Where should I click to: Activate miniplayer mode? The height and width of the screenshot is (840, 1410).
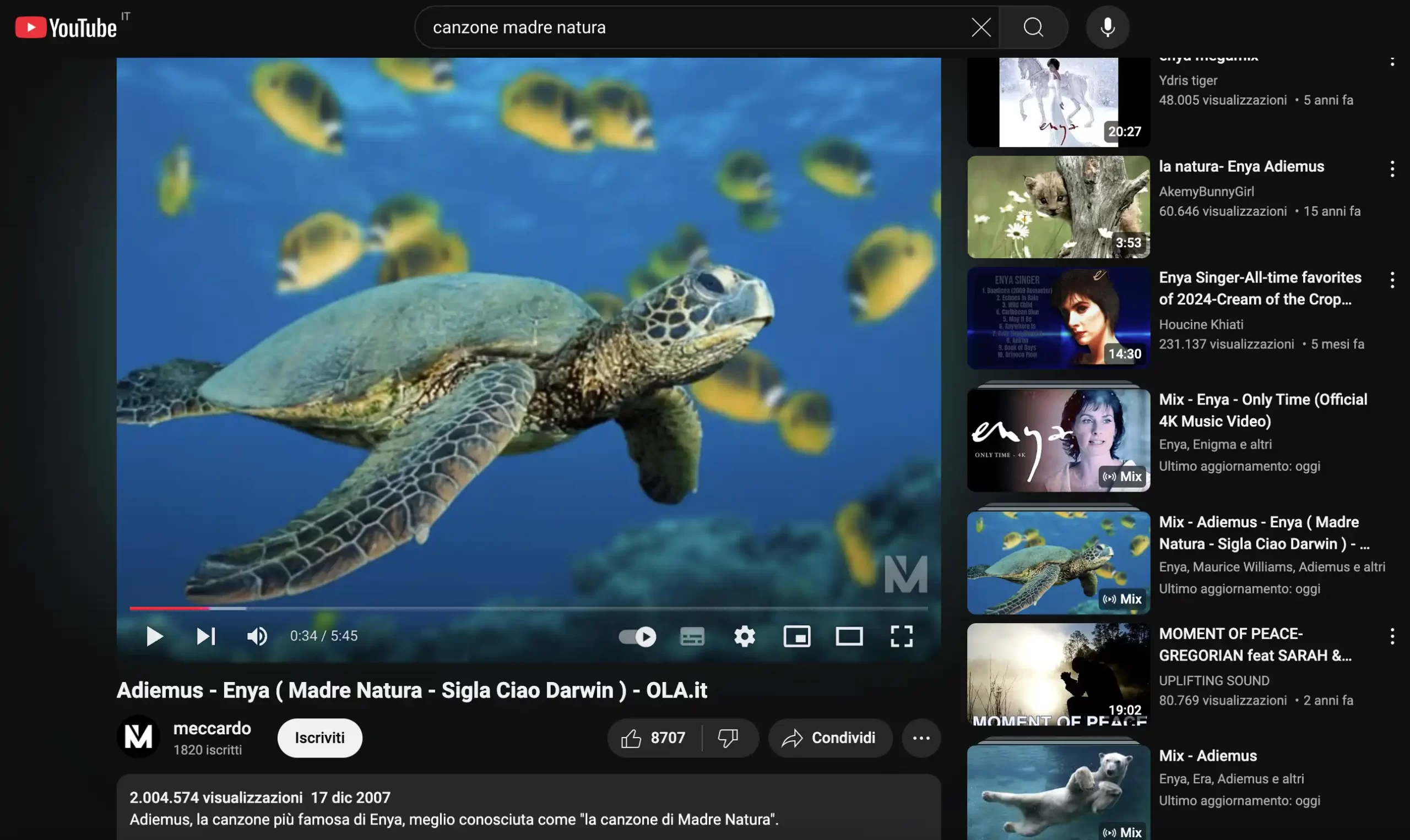pos(798,636)
